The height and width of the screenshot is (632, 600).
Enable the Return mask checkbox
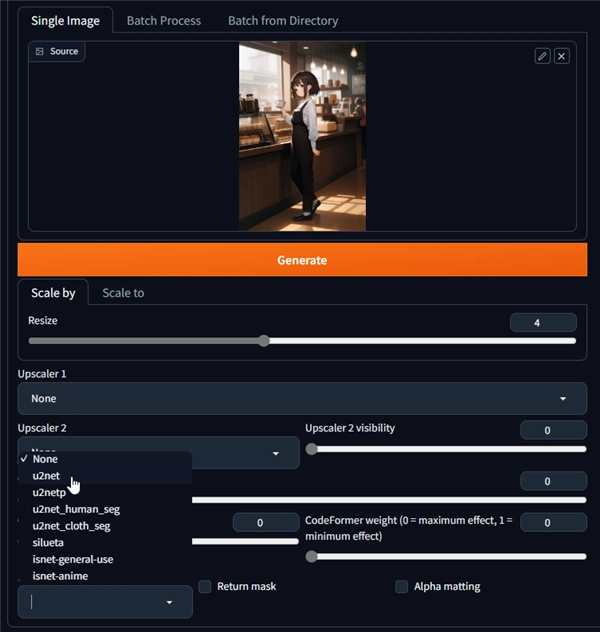pyautogui.click(x=205, y=586)
